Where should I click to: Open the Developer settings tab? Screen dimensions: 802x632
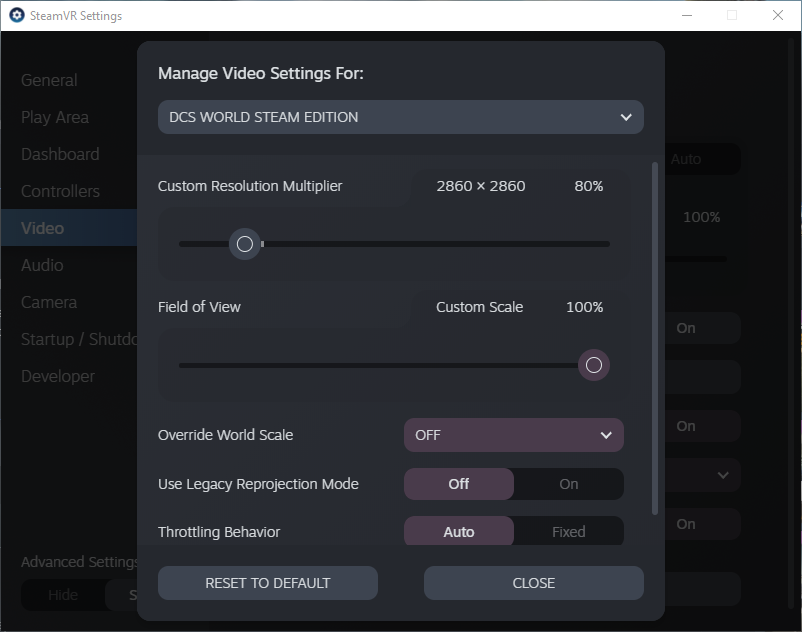(58, 376)
